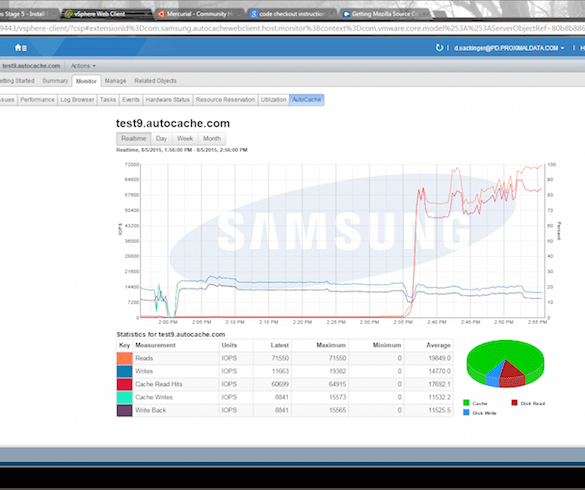Select the Month range button
Screen dimensions: 585x490
click(212, 138)
